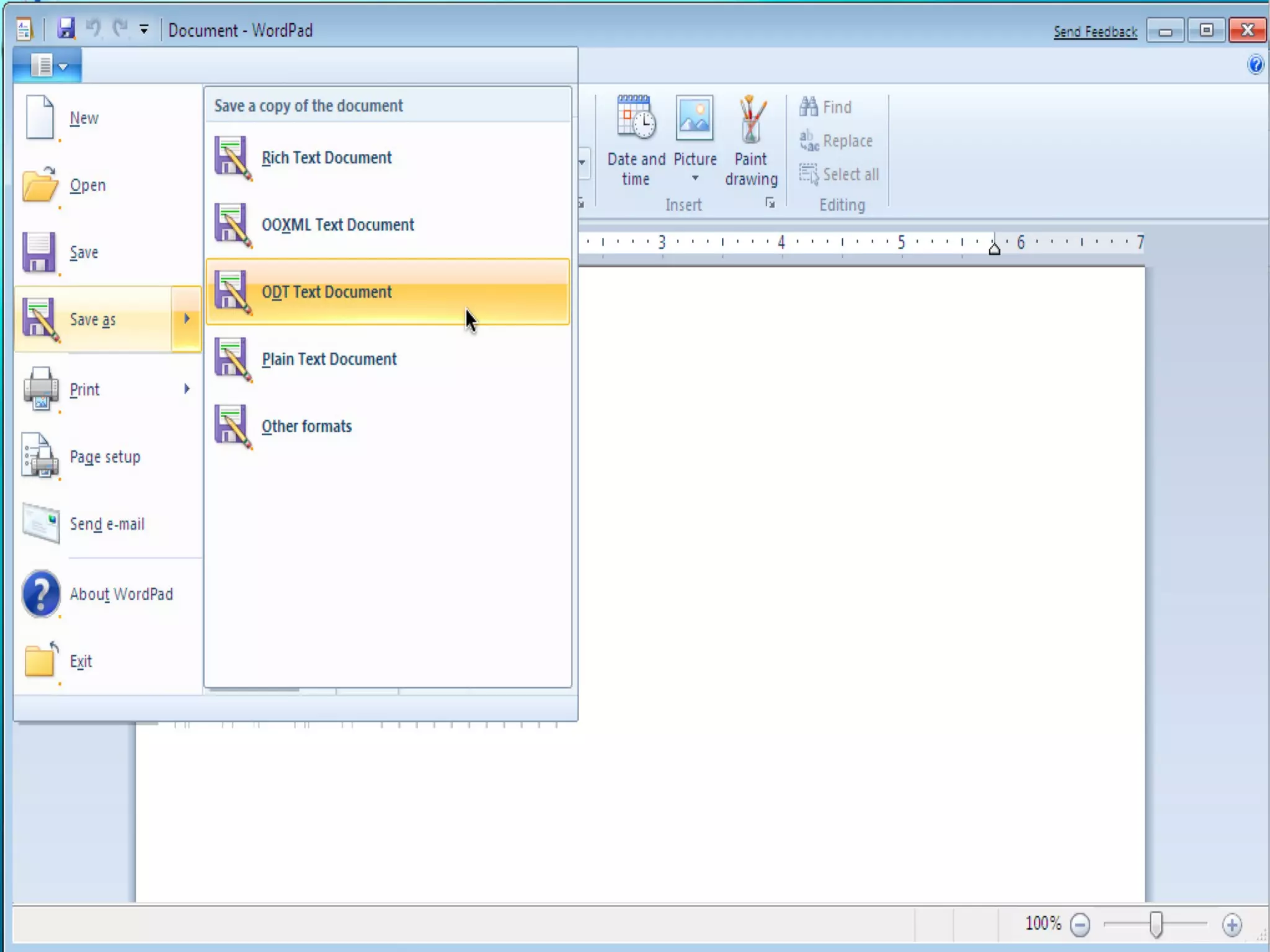Click the Find button label
The image size is (1270, 952).
tap(837, 107)
